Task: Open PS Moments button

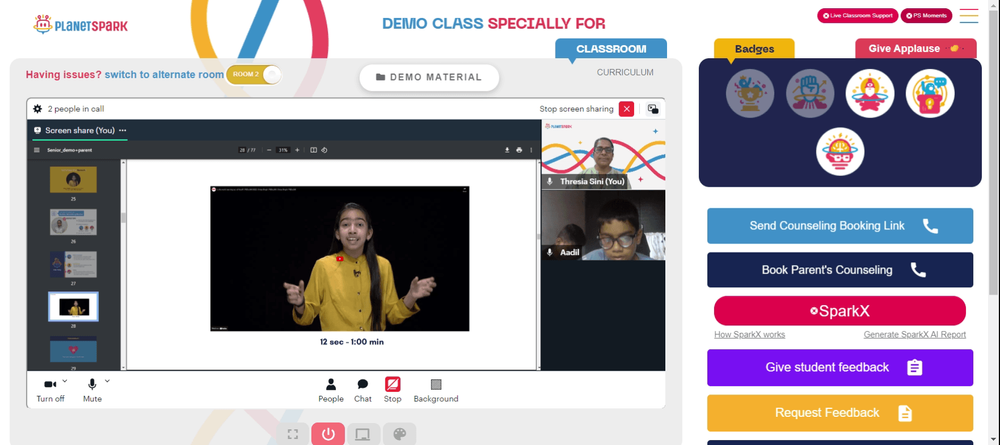Action: pos(926,15)
